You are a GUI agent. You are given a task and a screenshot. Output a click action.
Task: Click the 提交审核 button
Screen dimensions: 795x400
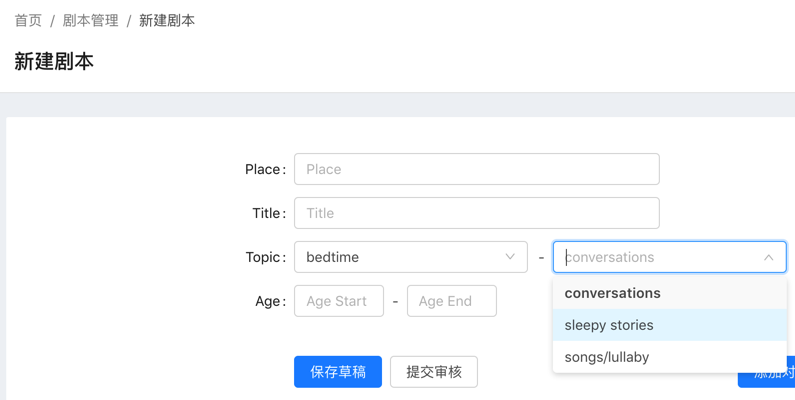coord(434,372)
